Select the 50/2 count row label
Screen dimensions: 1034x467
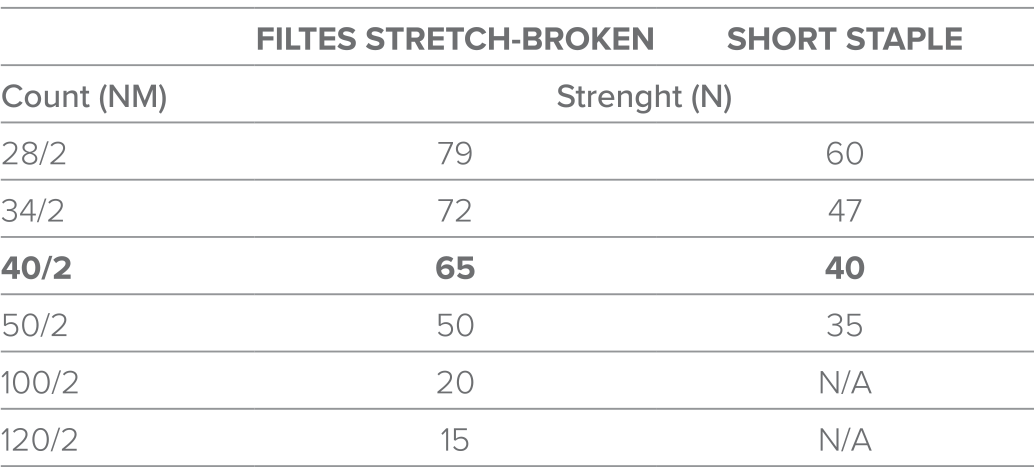click(34, 326)
